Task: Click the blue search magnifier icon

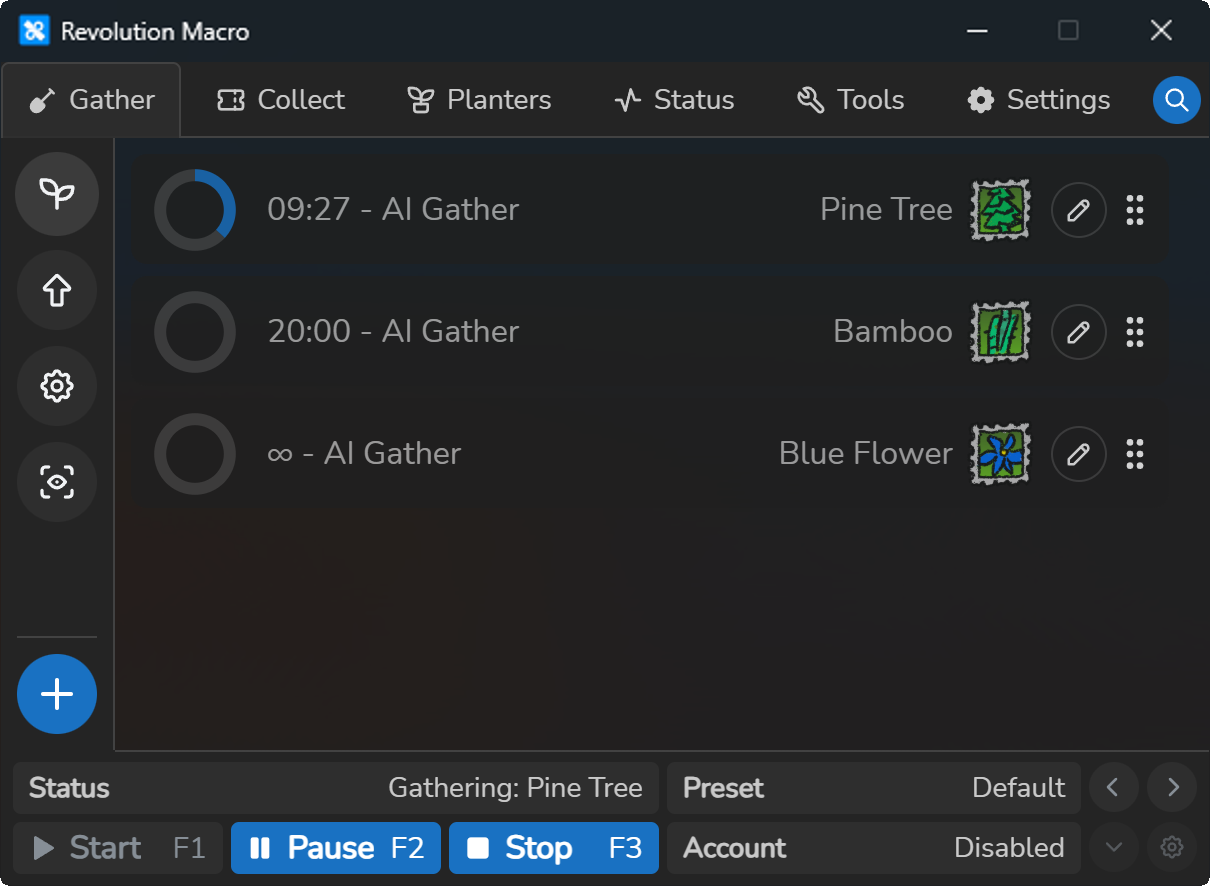Action: 1177,100
